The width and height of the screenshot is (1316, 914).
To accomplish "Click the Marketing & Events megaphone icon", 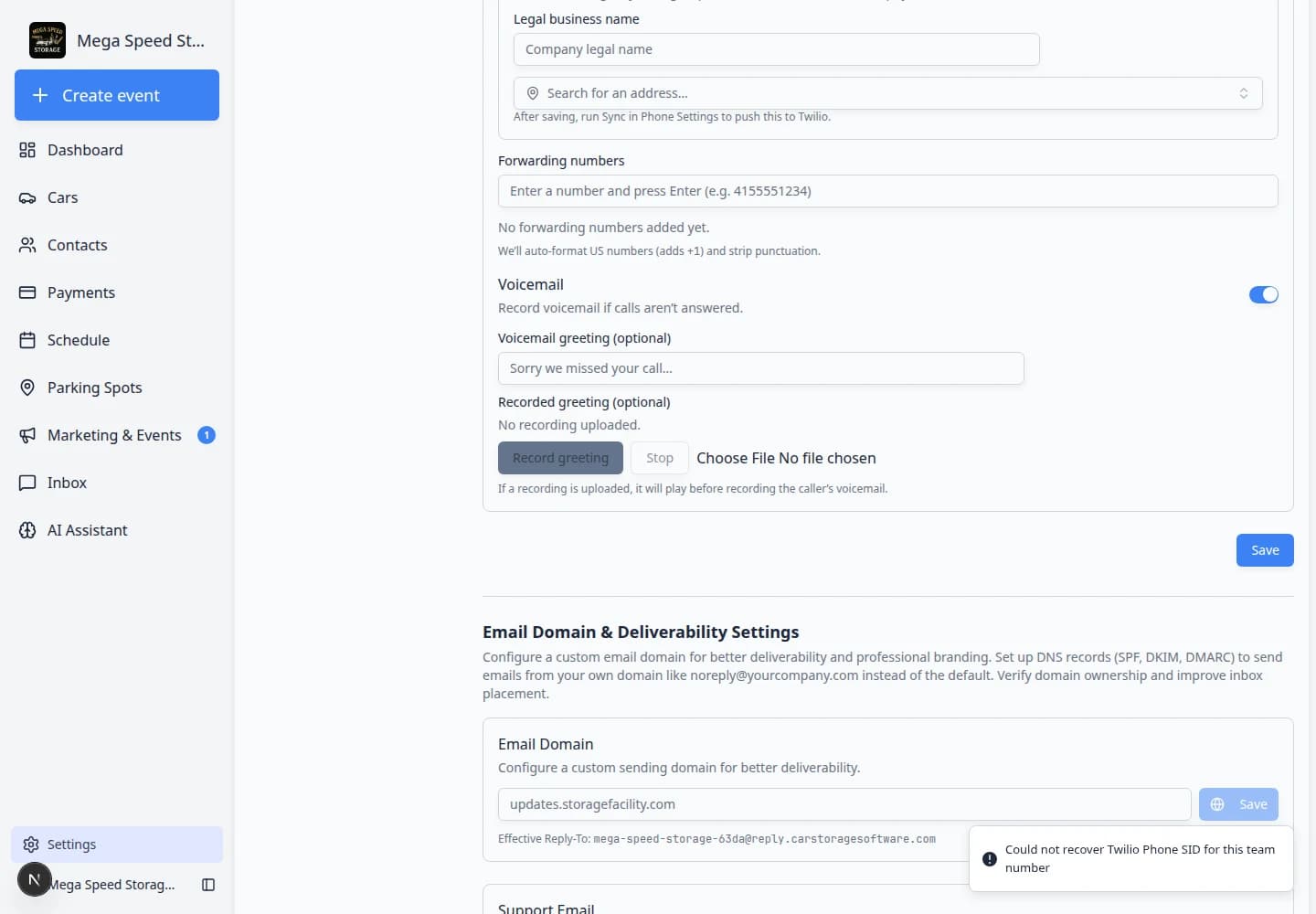I will point(27,435).
